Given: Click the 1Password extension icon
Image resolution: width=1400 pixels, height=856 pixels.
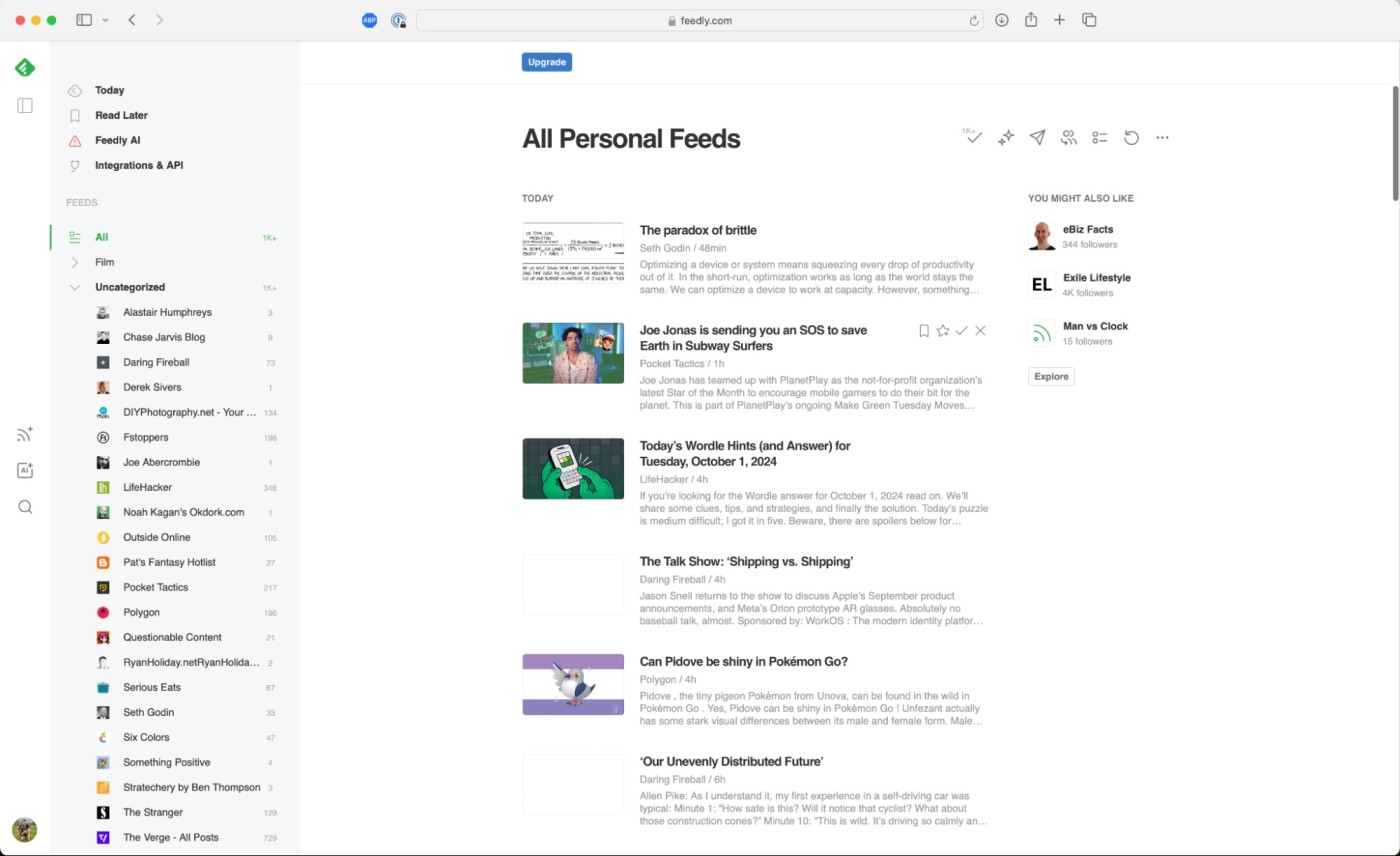Looking at the screenshot, I should coord(398,20).
